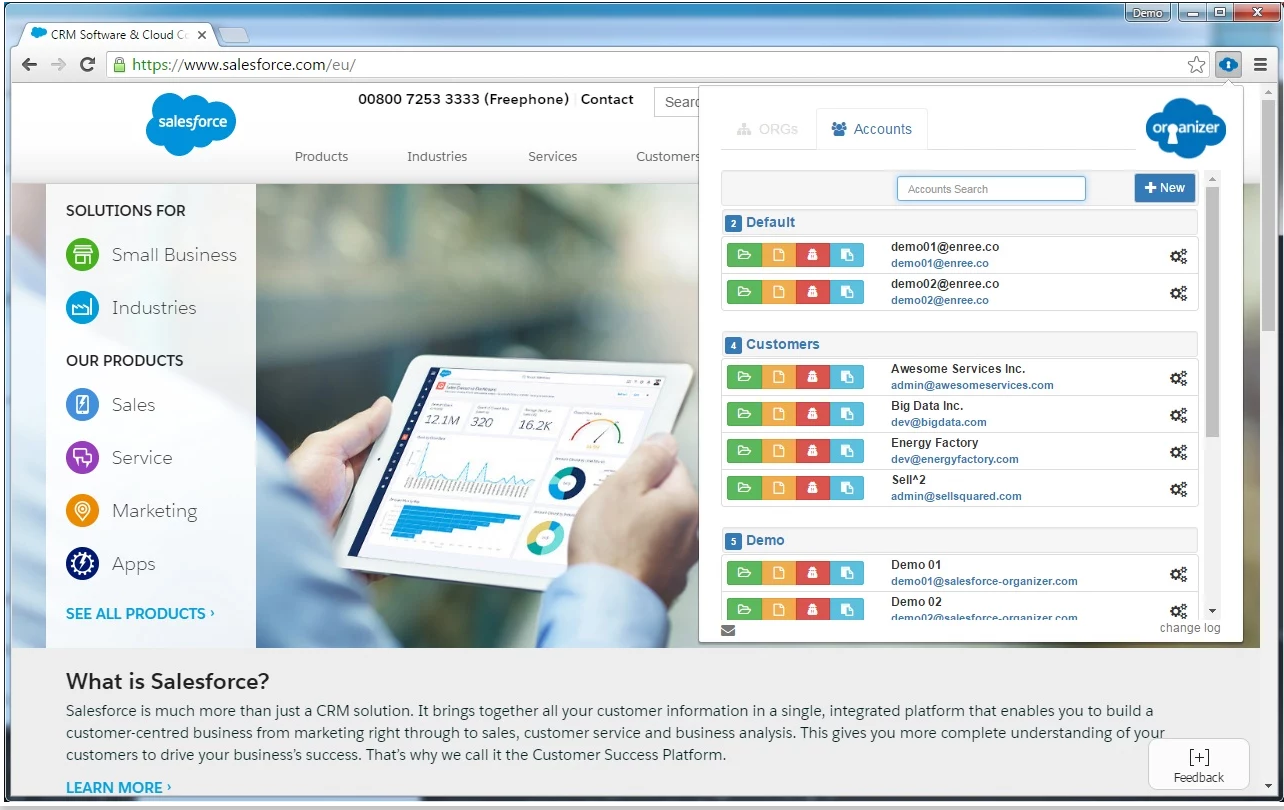This screenshot has height=810, width=1284.
Task: Open the Service product link
Action: coord(142,458)
